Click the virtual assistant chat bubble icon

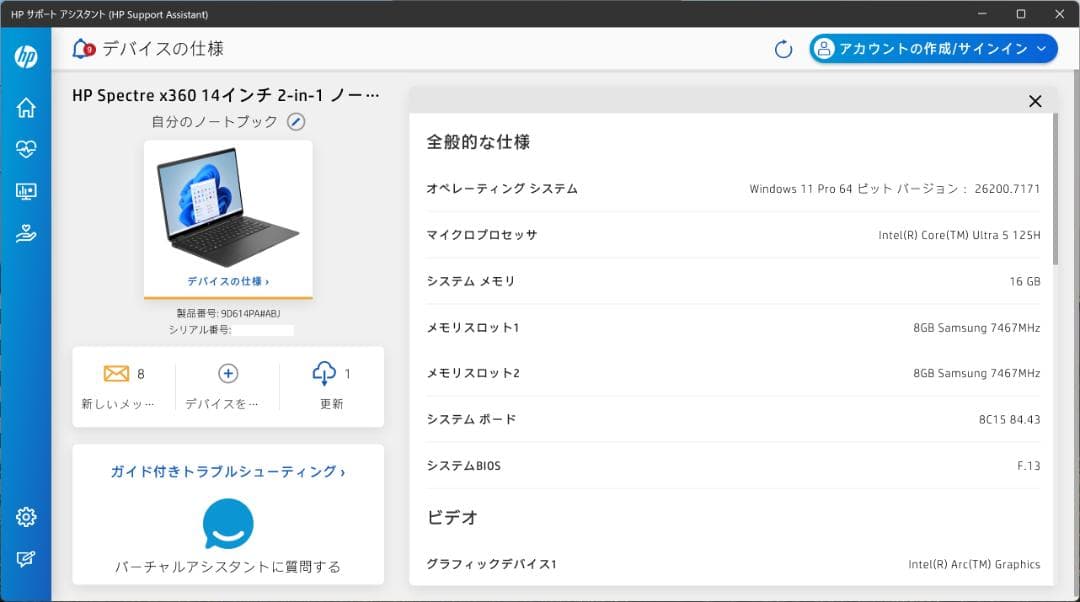click(x=227, y=524)
